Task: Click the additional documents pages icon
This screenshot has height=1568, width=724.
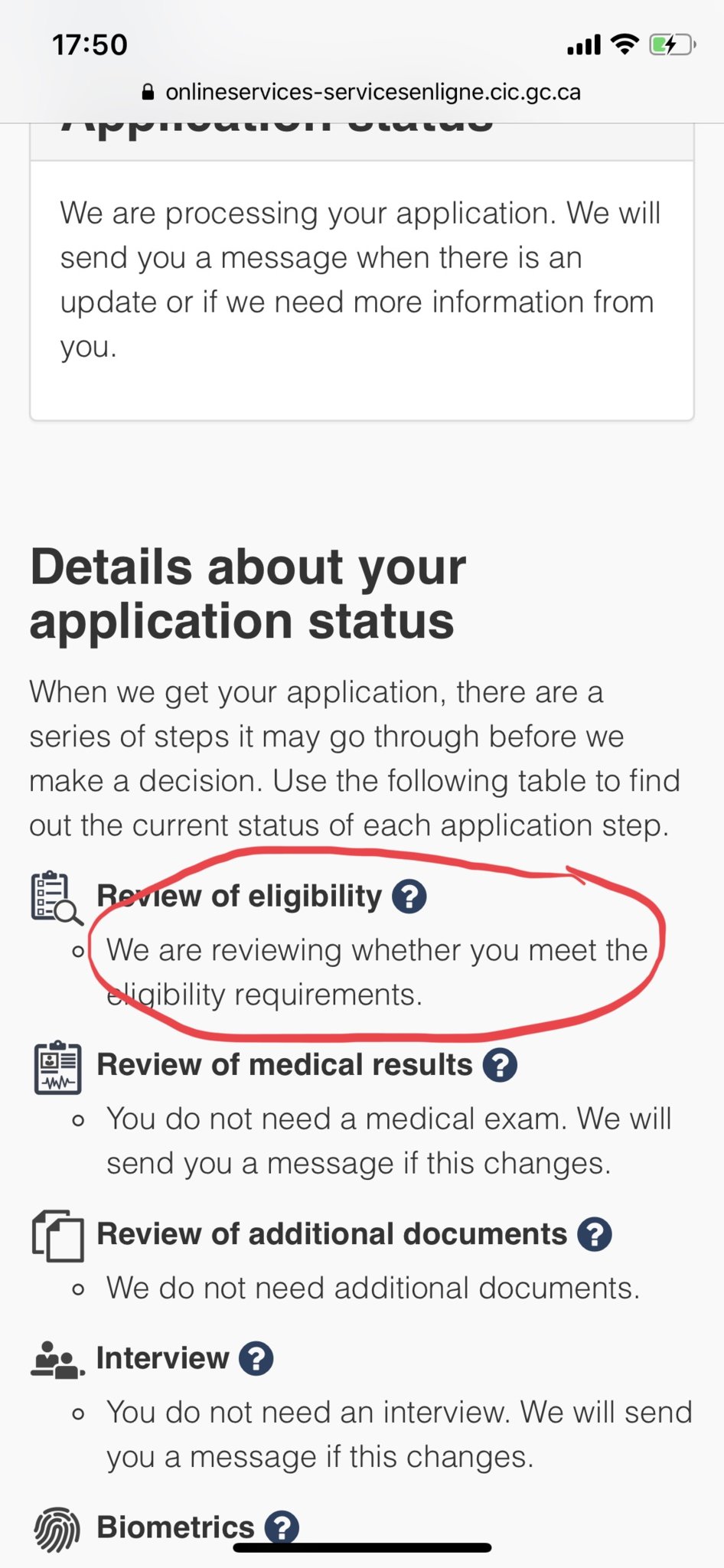Action: [57, 1236]
